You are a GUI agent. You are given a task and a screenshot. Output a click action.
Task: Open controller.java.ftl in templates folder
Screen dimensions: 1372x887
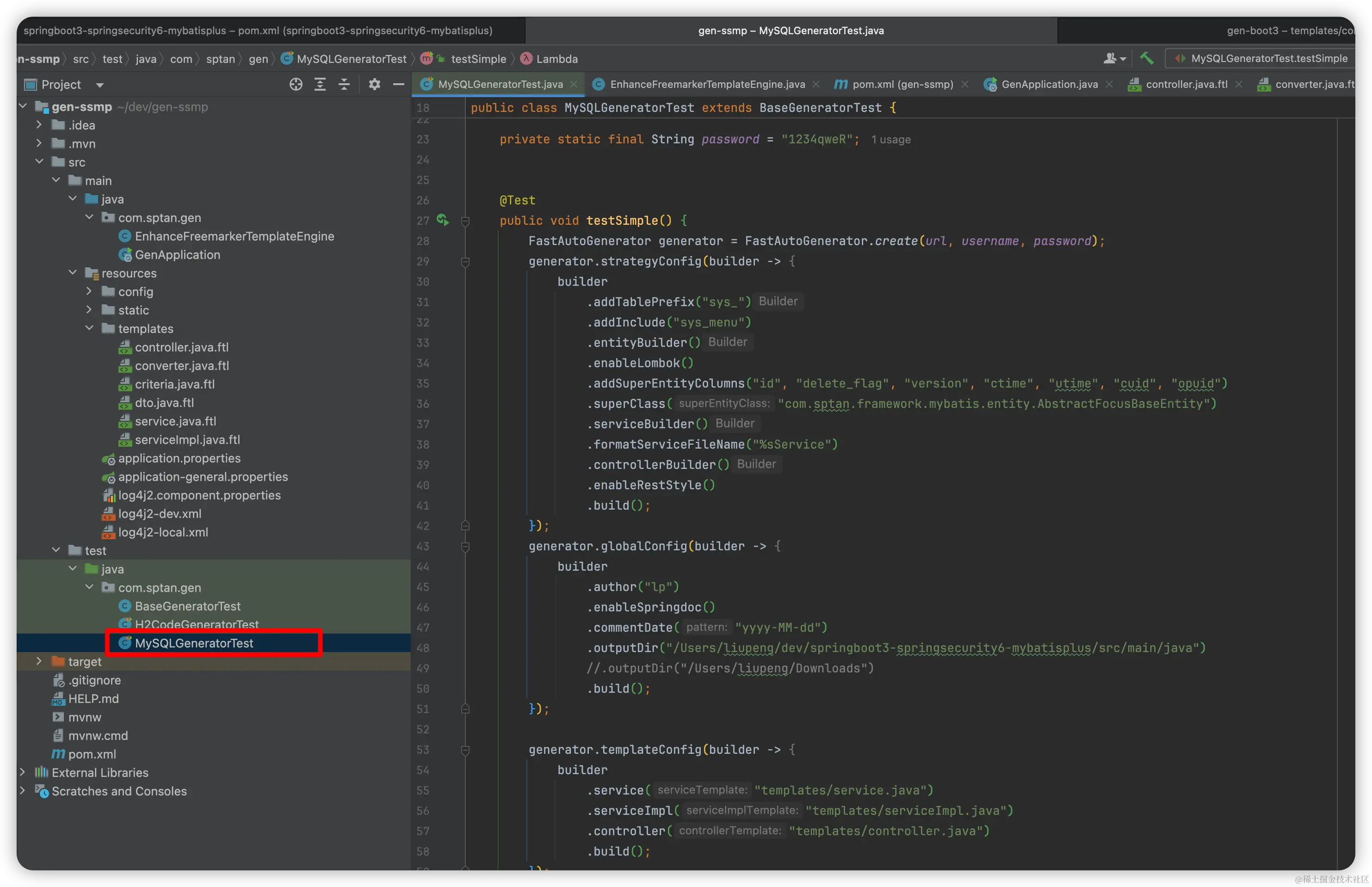181,347
